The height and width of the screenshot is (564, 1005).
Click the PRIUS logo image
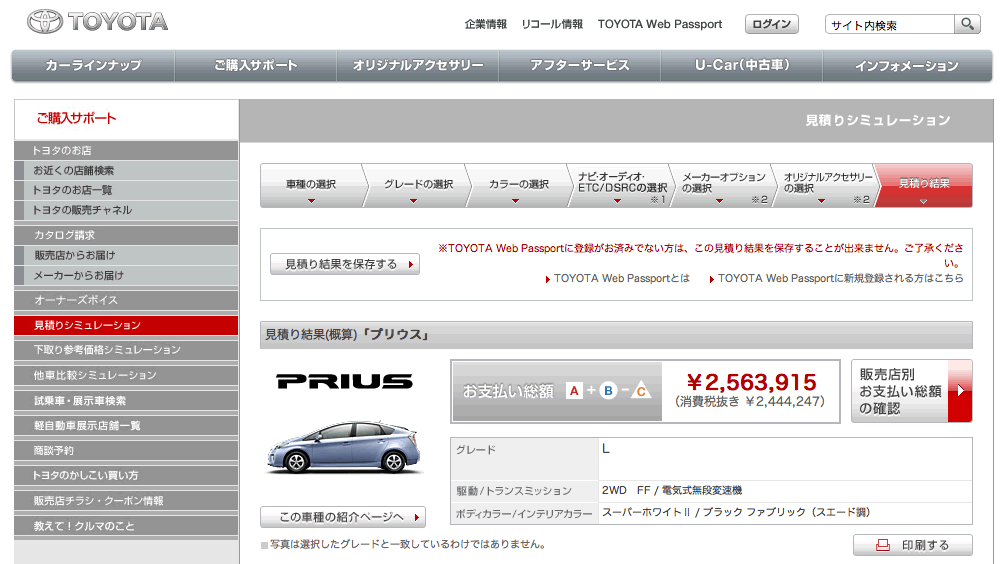pos(344,382)
